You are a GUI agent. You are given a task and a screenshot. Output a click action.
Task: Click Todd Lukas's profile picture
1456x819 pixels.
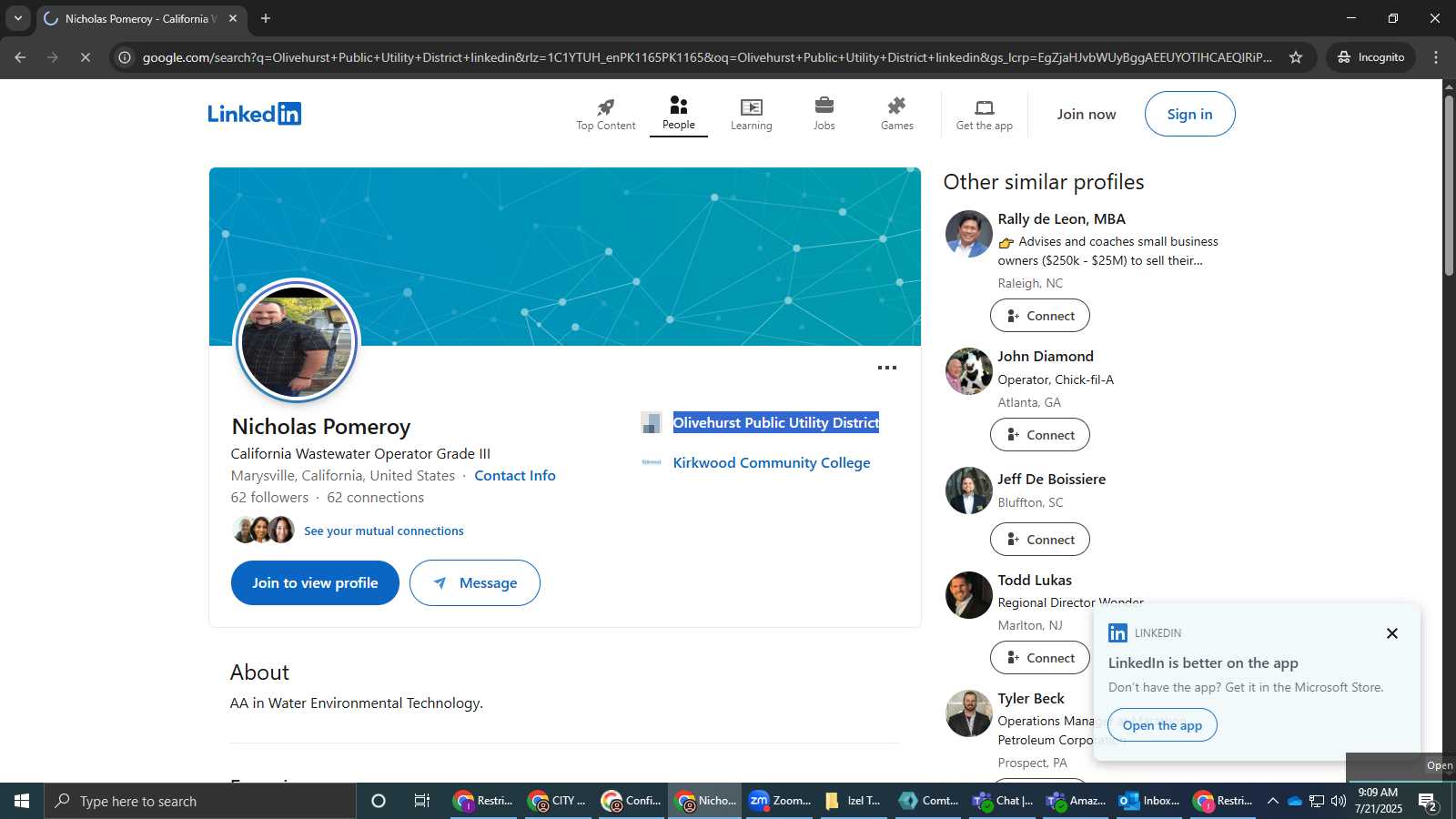click(969, 595)
